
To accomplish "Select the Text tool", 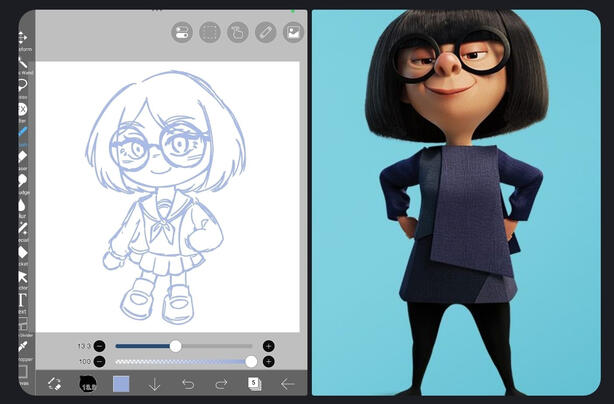I will [x=22, y=300].
